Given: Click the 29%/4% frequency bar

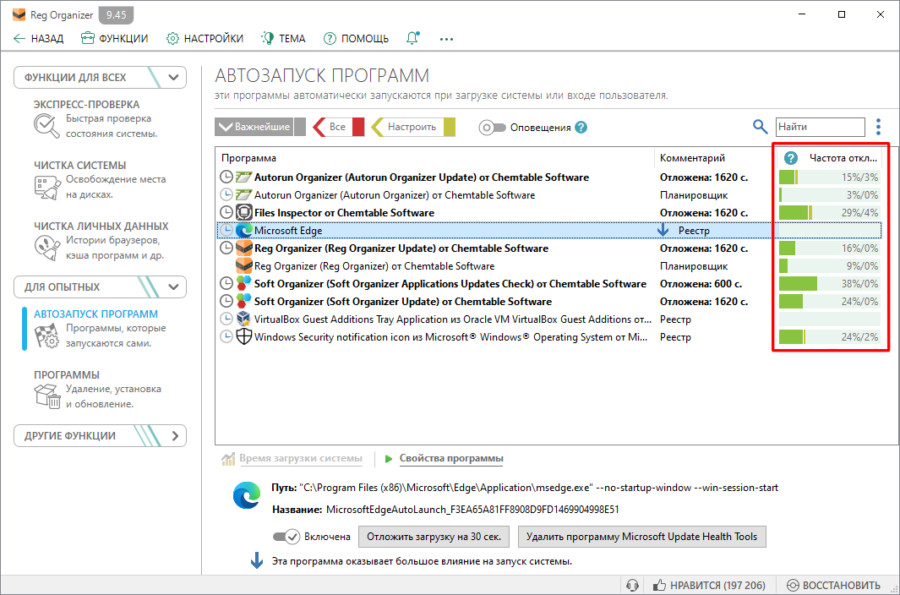Looking at the screenshot, I should point(829,212).
